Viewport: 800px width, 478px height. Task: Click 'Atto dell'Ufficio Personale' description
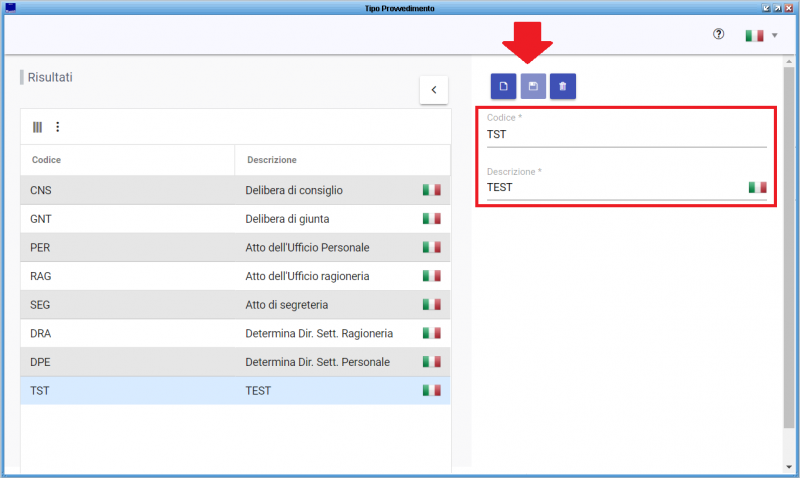(x=307, y=247)
